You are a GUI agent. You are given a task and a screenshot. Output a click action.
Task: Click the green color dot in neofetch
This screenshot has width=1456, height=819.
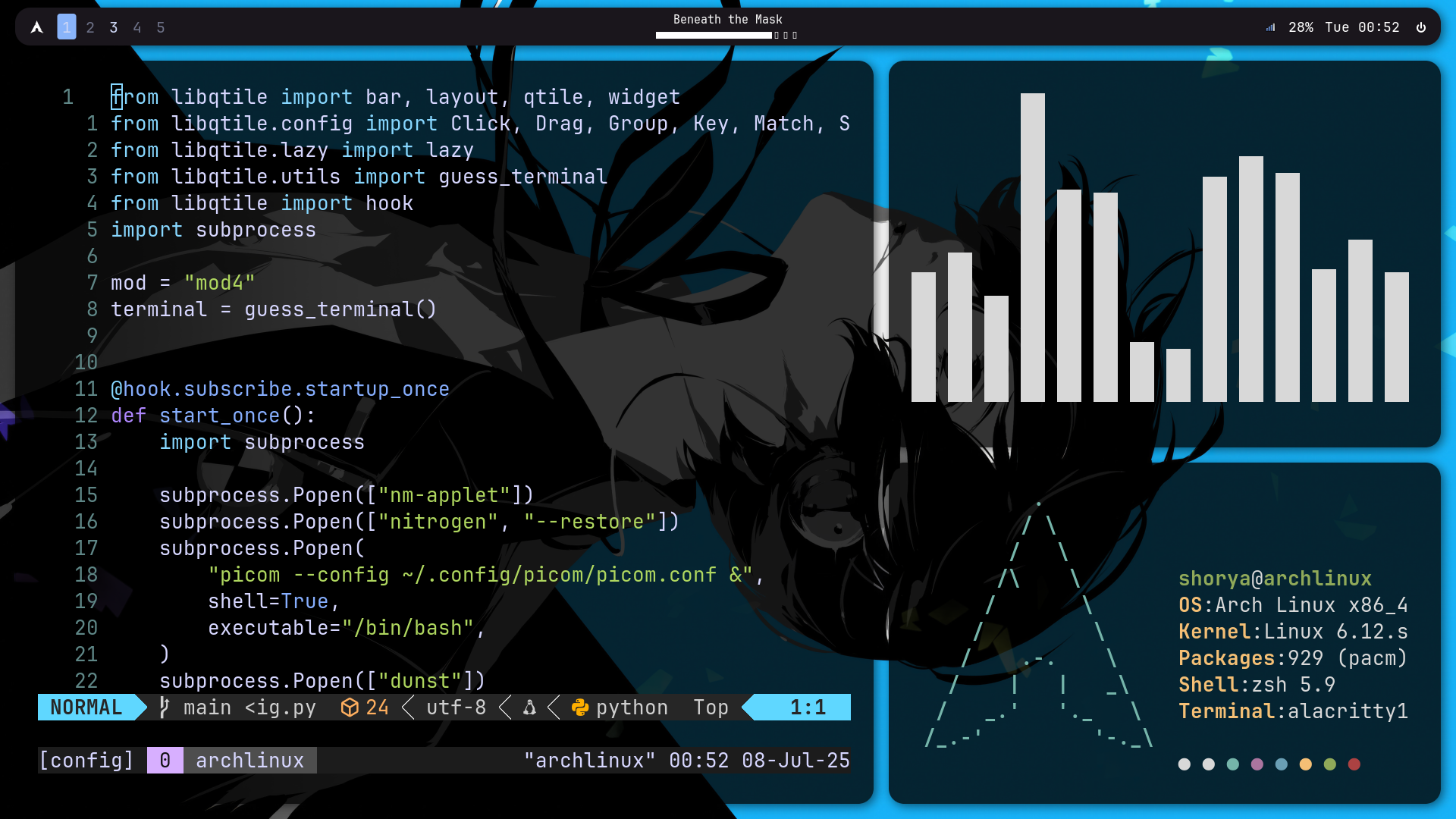click(1330, 764)
